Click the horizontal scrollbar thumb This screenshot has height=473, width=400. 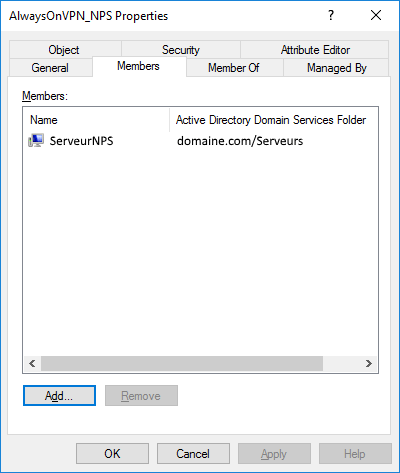[182, 363]
